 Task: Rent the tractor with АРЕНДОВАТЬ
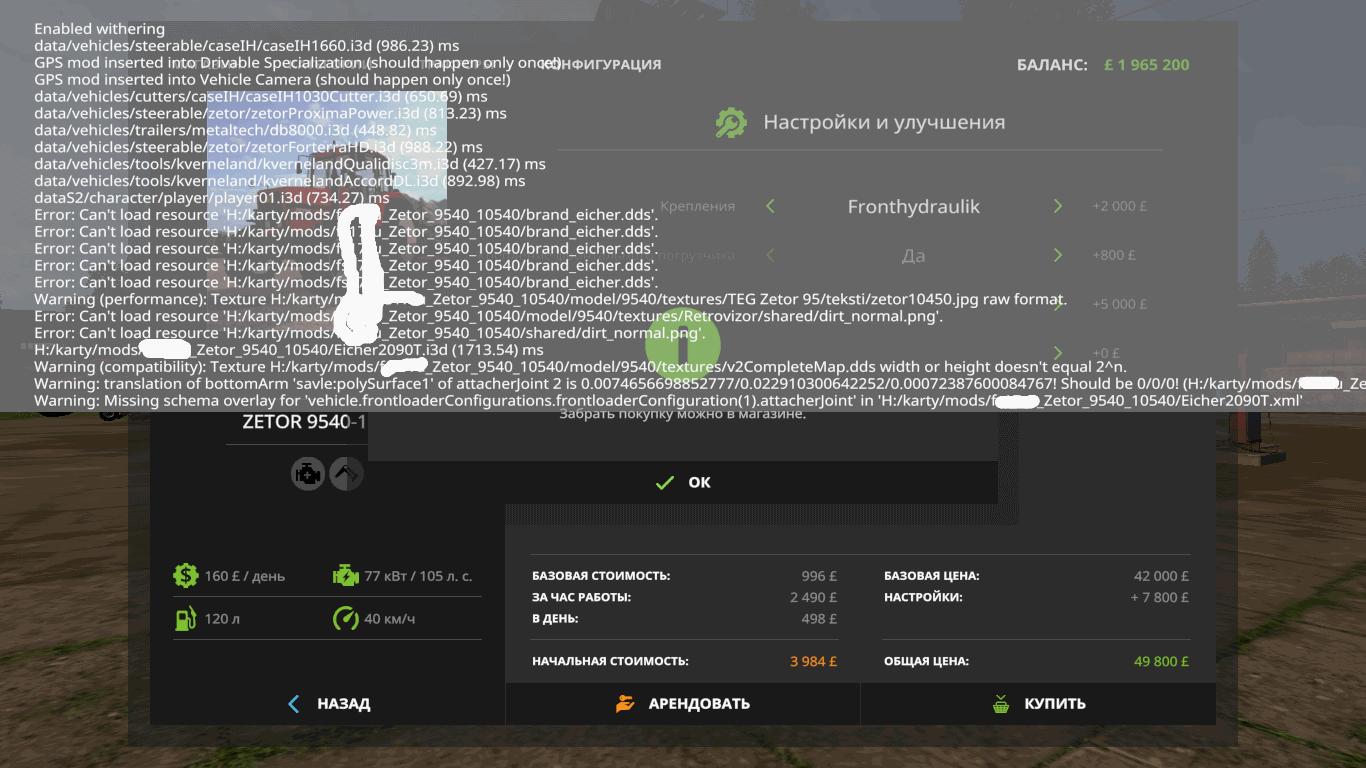click(683, 704)
